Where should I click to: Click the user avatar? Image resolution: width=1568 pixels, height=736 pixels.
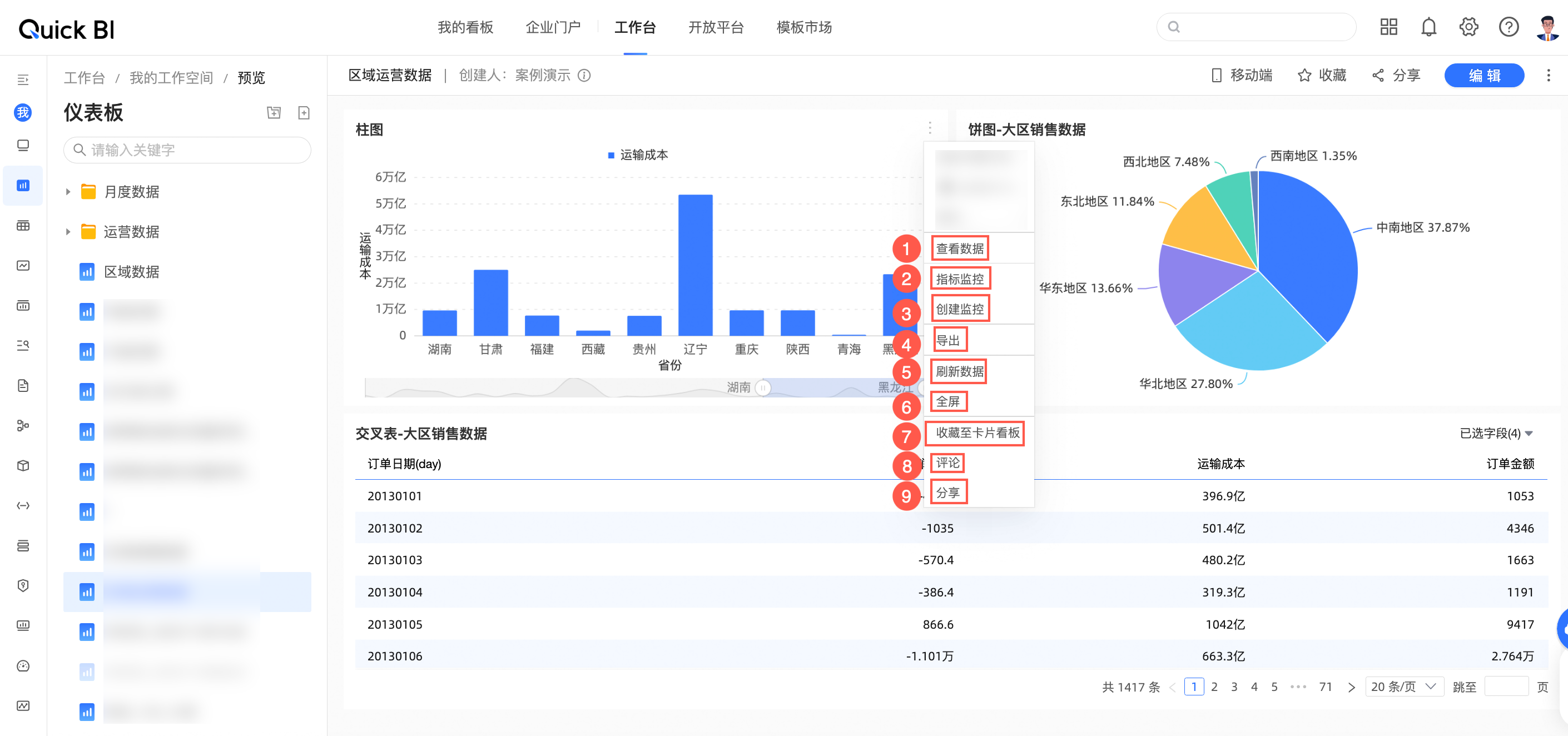coord(1547,27)
